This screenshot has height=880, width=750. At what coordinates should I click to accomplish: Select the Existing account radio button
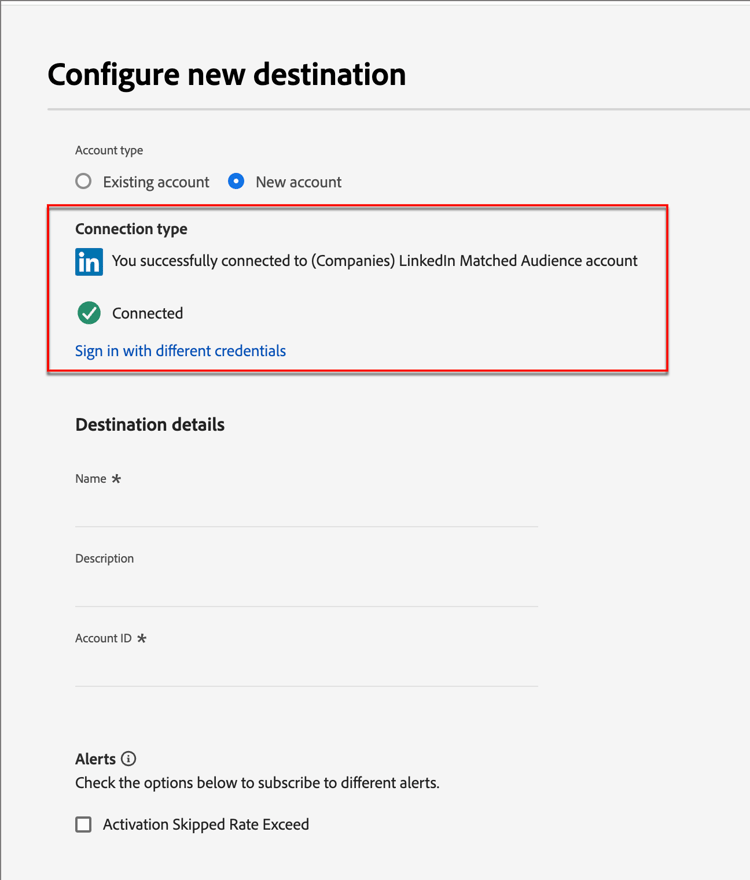point(84,181)
